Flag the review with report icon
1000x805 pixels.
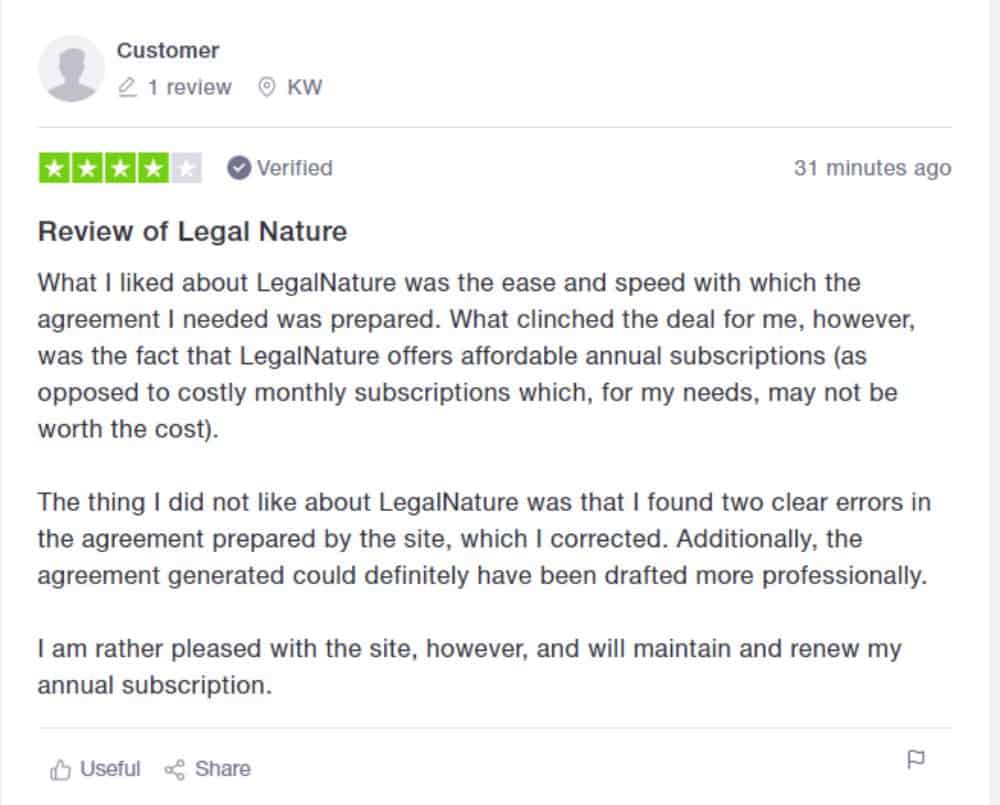pos(916,759)
